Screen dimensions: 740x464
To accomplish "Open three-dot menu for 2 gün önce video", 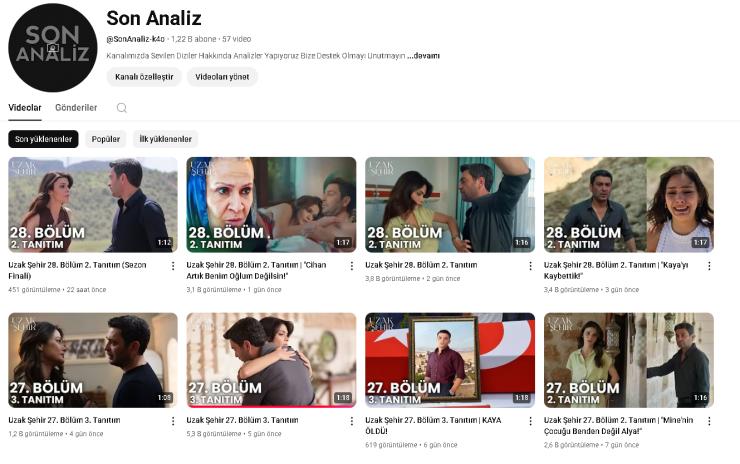I will pos(530,266).
